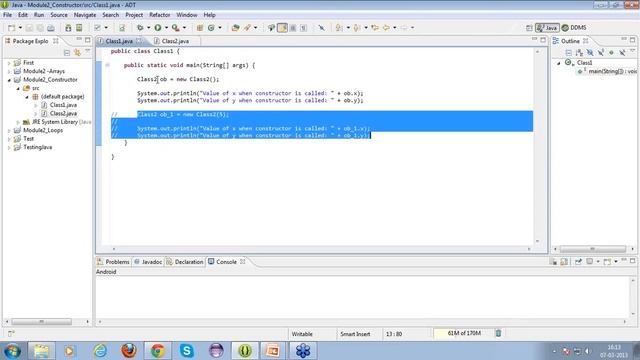Open the Android SDK Manager icon
Screen dimensions: 640x360
[68, 28]
